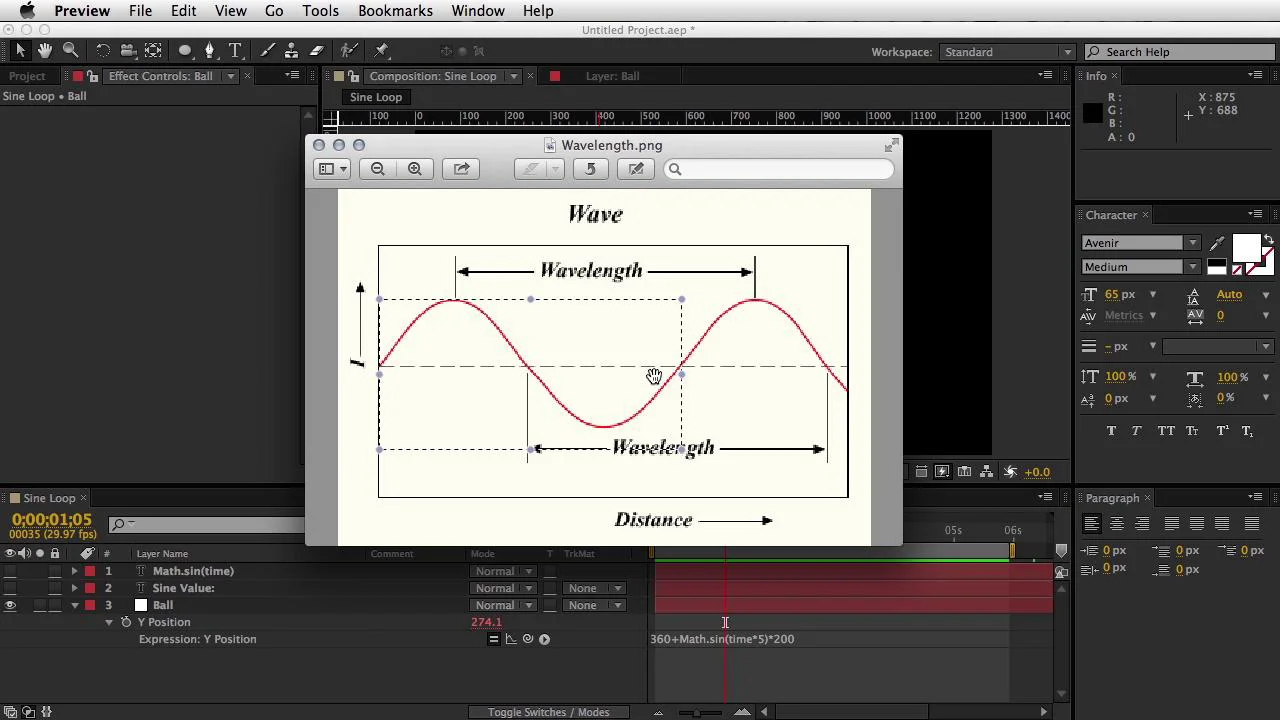Select the Rotation tool
The image size is (1280, 720).
(103, 50)
